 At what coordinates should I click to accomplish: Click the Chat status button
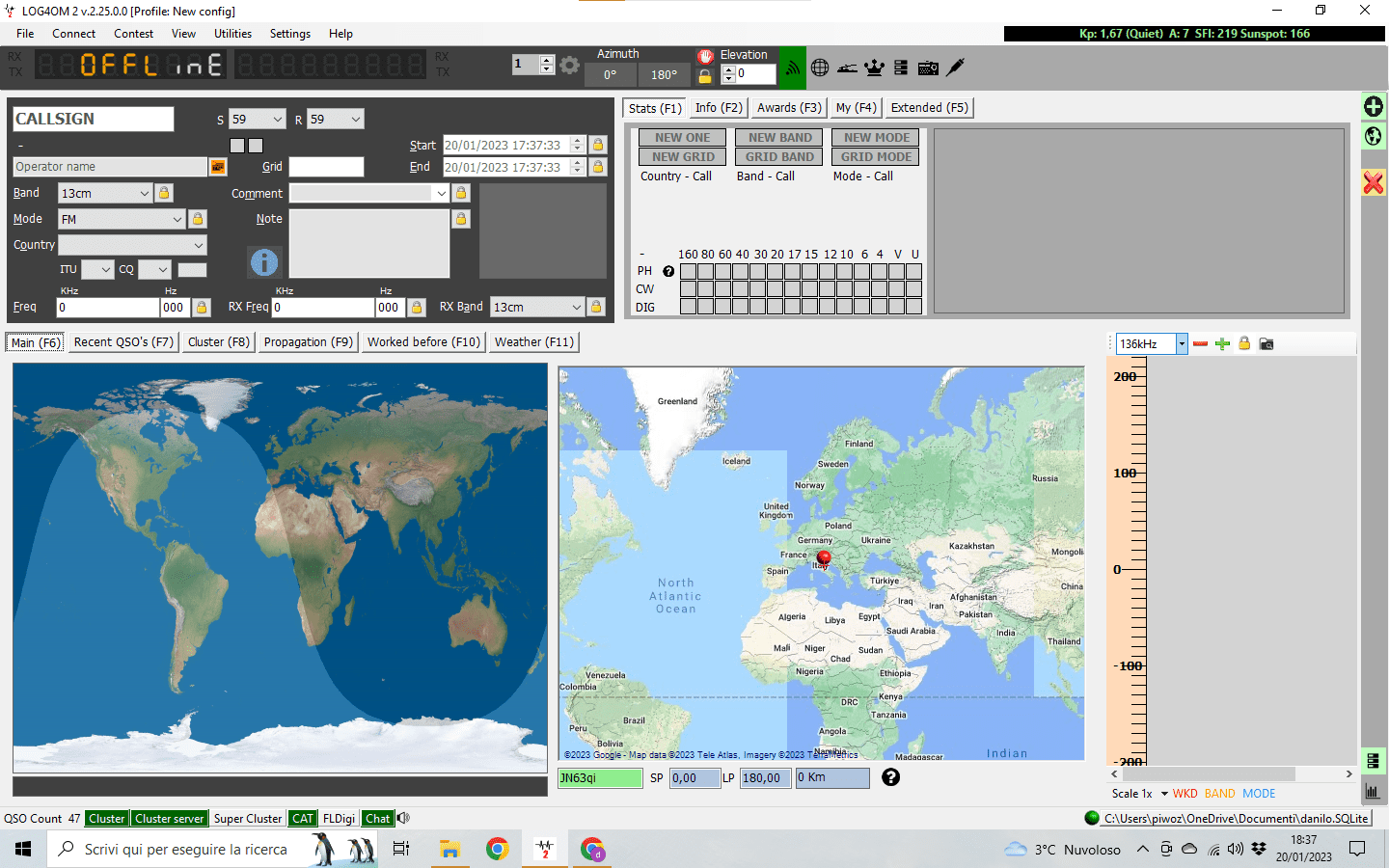tap(378, 819)
